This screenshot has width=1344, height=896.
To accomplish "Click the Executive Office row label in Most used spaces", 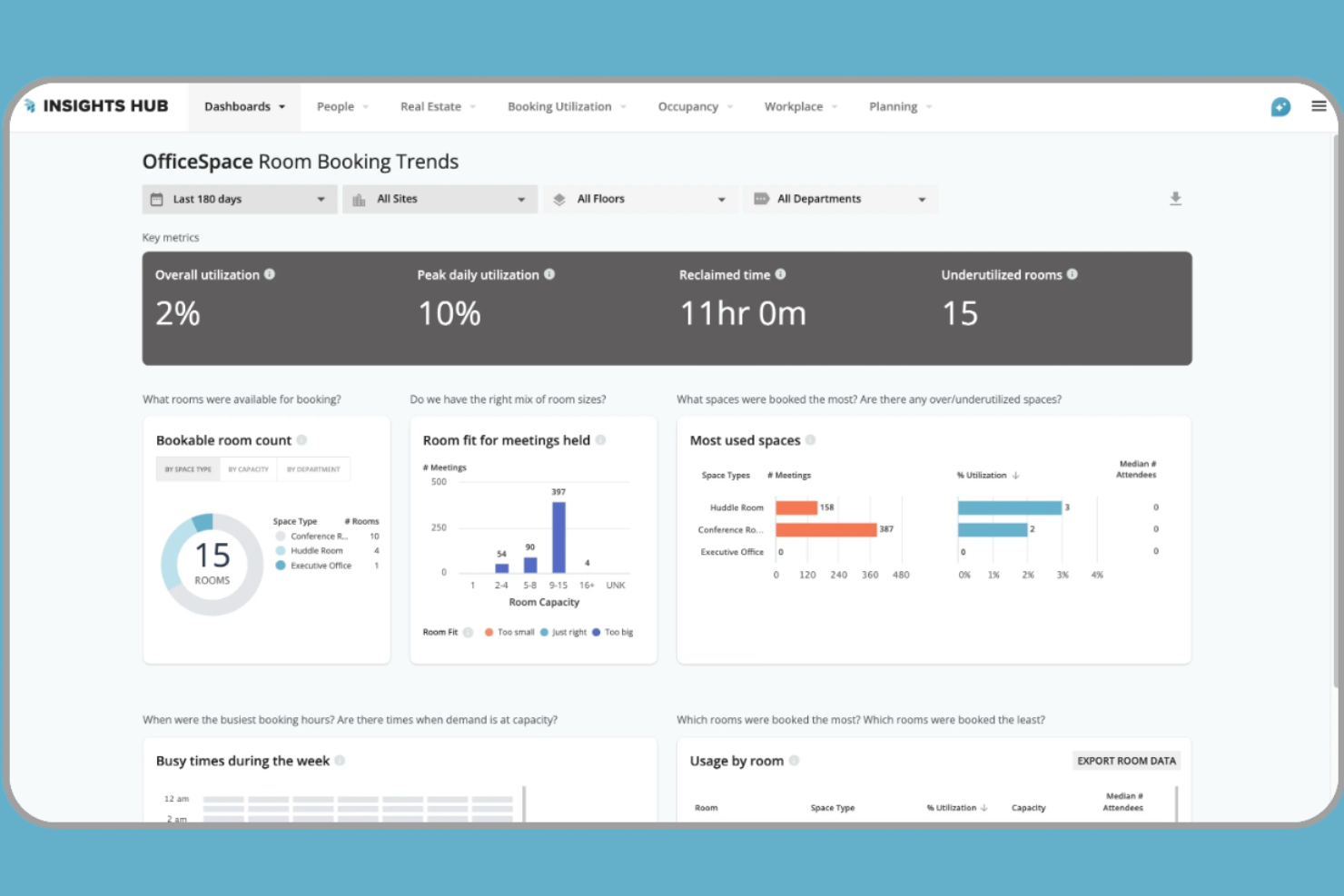I will (x=732, y=552).
